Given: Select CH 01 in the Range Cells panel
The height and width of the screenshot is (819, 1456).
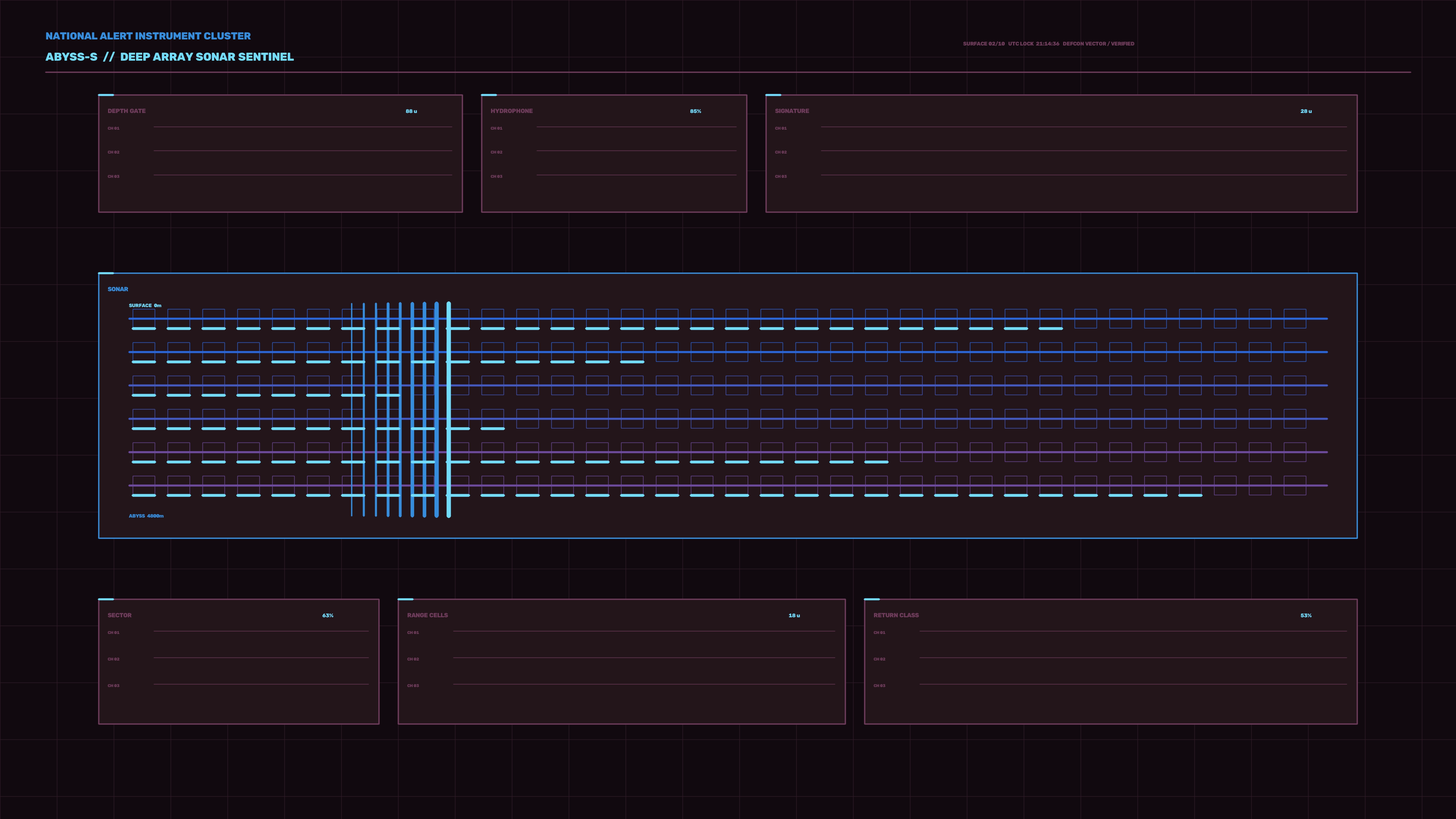Looking at the screenshot, I should [413, 632].
